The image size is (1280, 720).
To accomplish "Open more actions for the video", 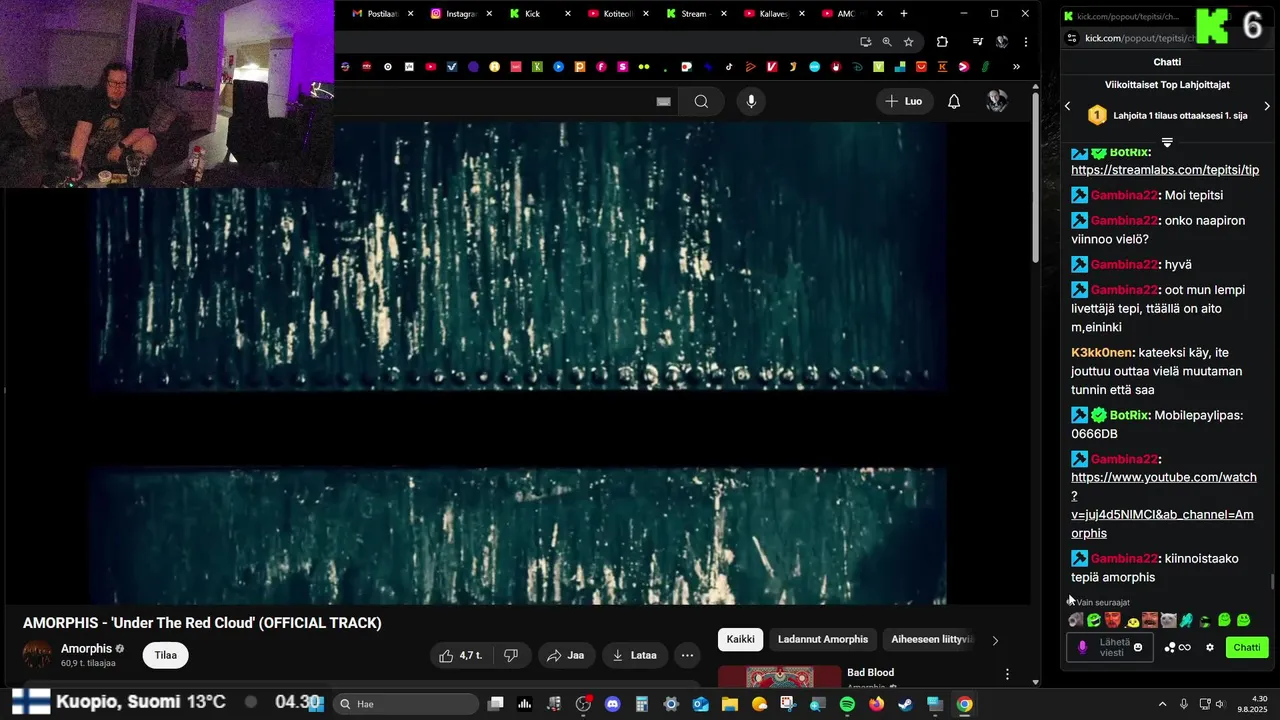I will (x=687, y=655).
